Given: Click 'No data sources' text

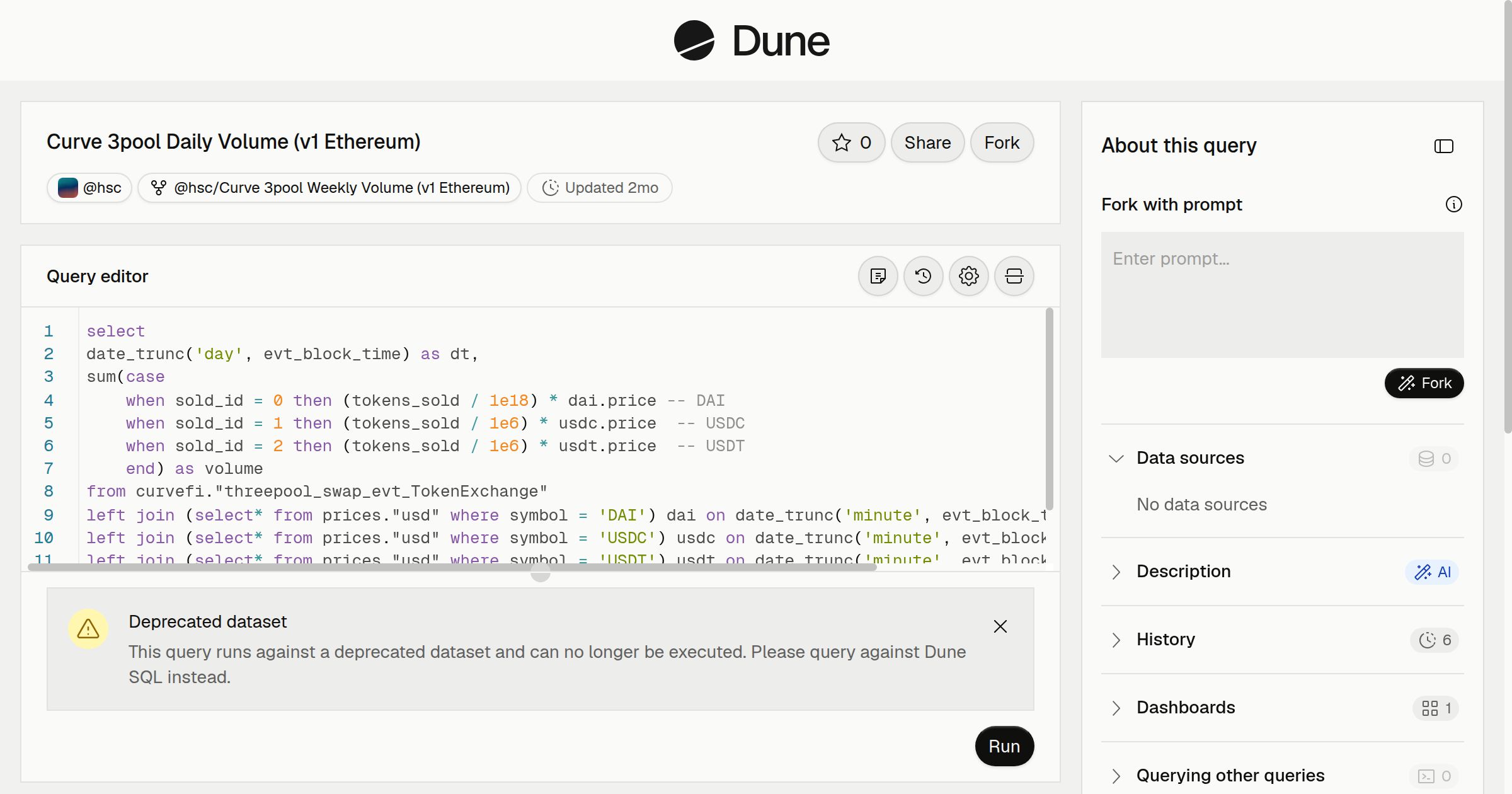Looking at the screenshot, I should (x=1201, y=504).
